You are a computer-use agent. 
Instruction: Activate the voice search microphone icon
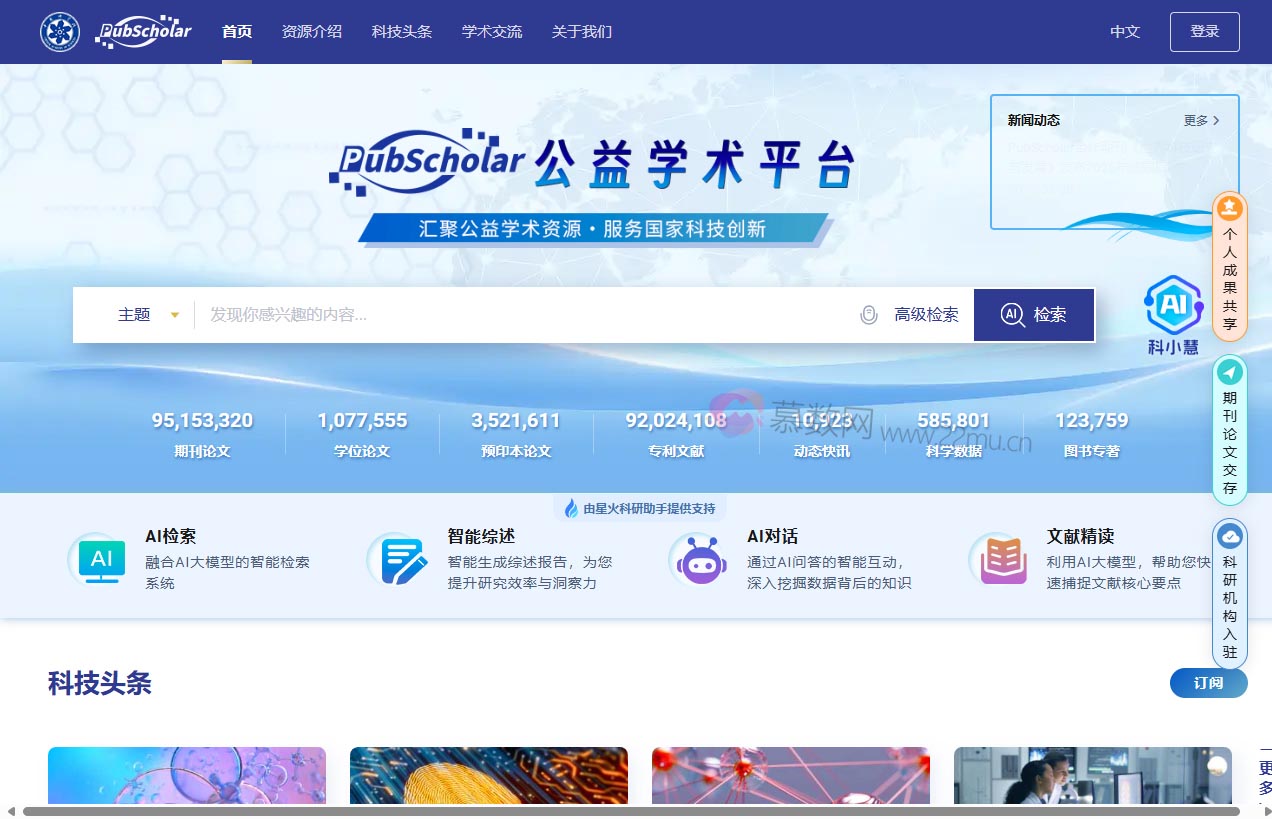click(x=867, y=314)
